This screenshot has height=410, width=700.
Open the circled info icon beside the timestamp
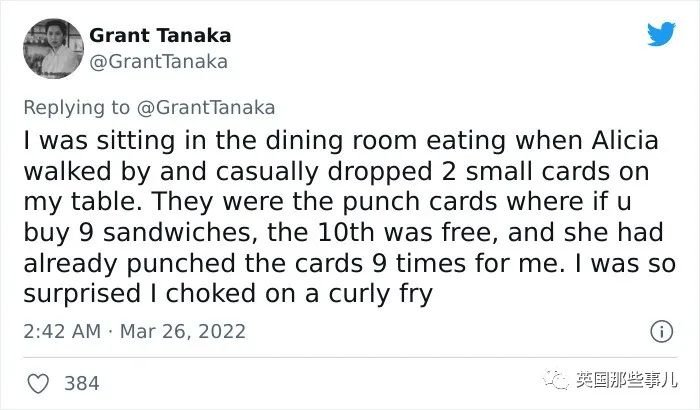pyautogui.click(x=661, y=331)
